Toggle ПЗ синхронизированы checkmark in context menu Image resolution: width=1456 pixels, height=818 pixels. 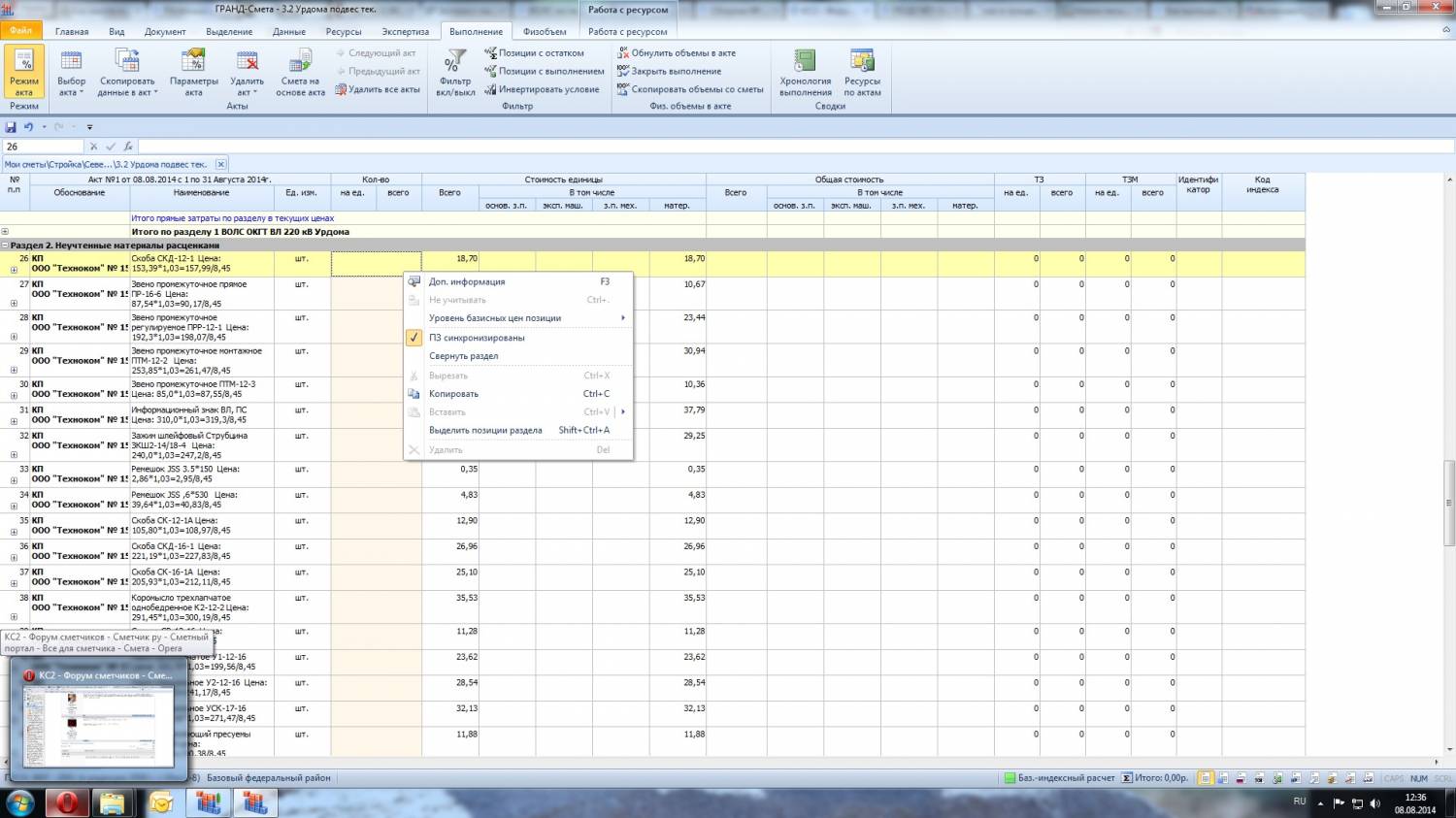pos(476,338)
